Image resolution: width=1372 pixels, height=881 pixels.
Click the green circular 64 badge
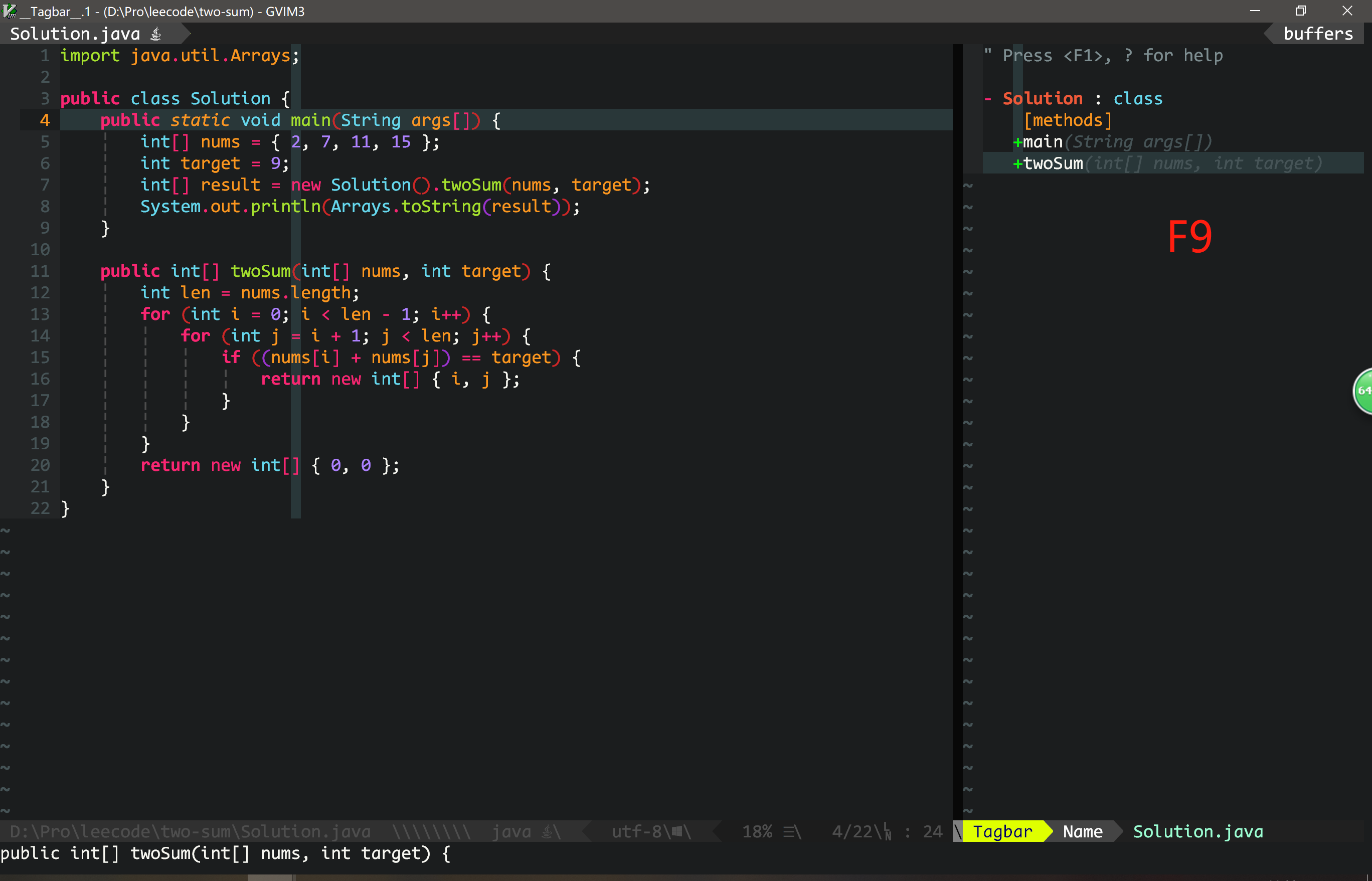coord(1364,391)
